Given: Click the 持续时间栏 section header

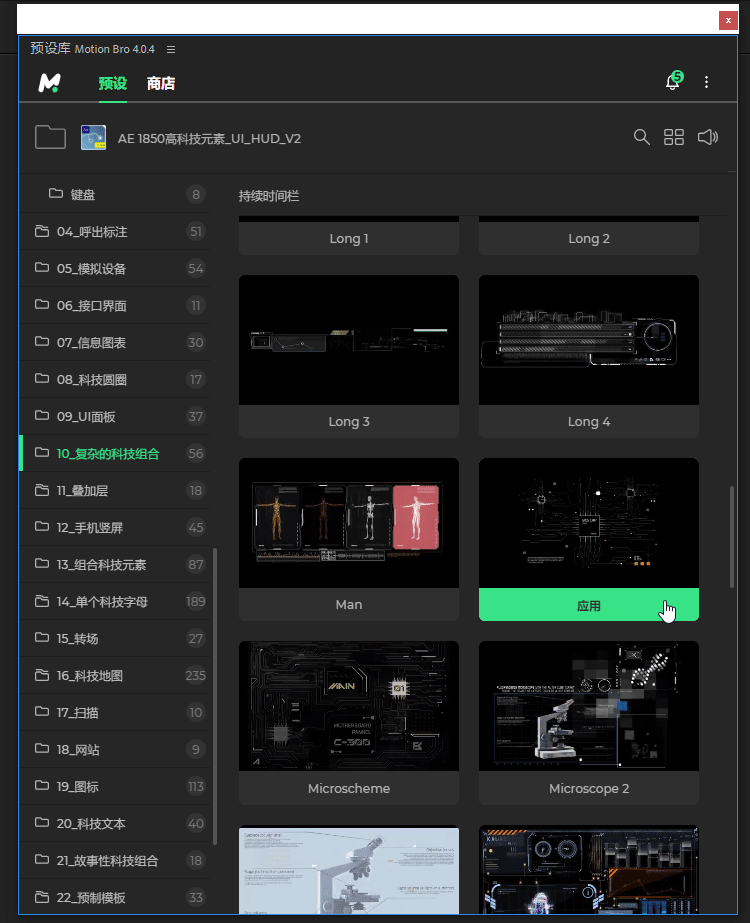Looking at the screenshot, I should [268, 196].
